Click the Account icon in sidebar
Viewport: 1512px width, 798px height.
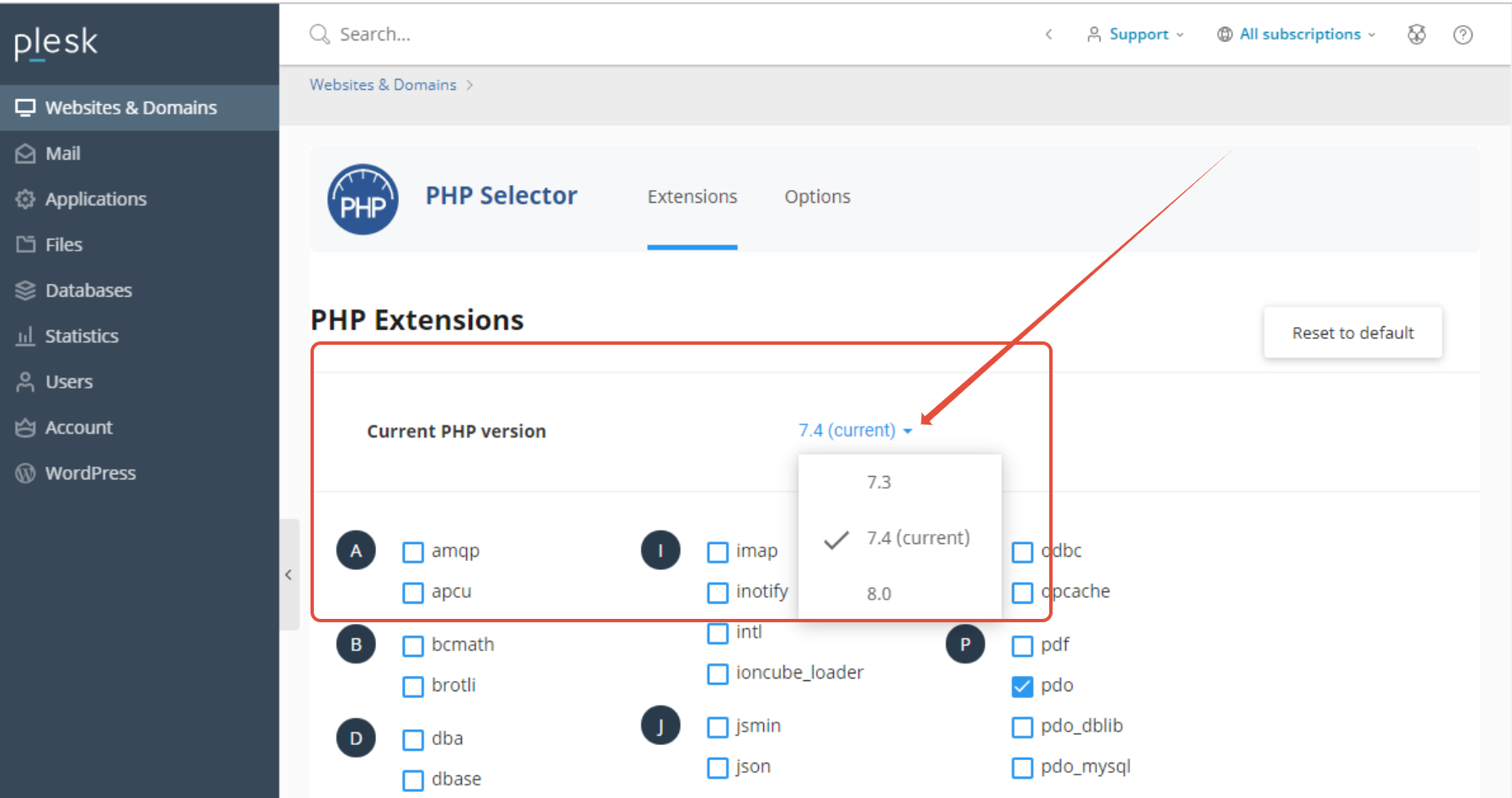pyautogui.click(x=25, y=427)
